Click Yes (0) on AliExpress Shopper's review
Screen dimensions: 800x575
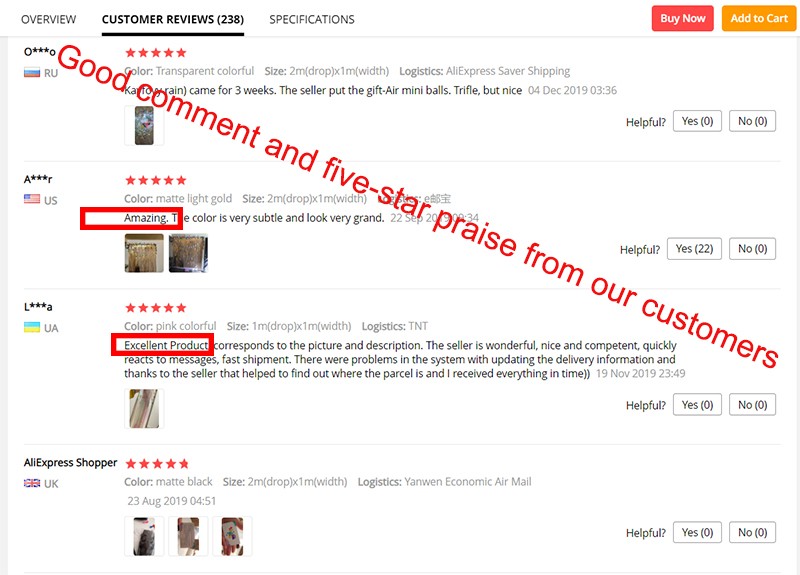[x=697, y=532]
